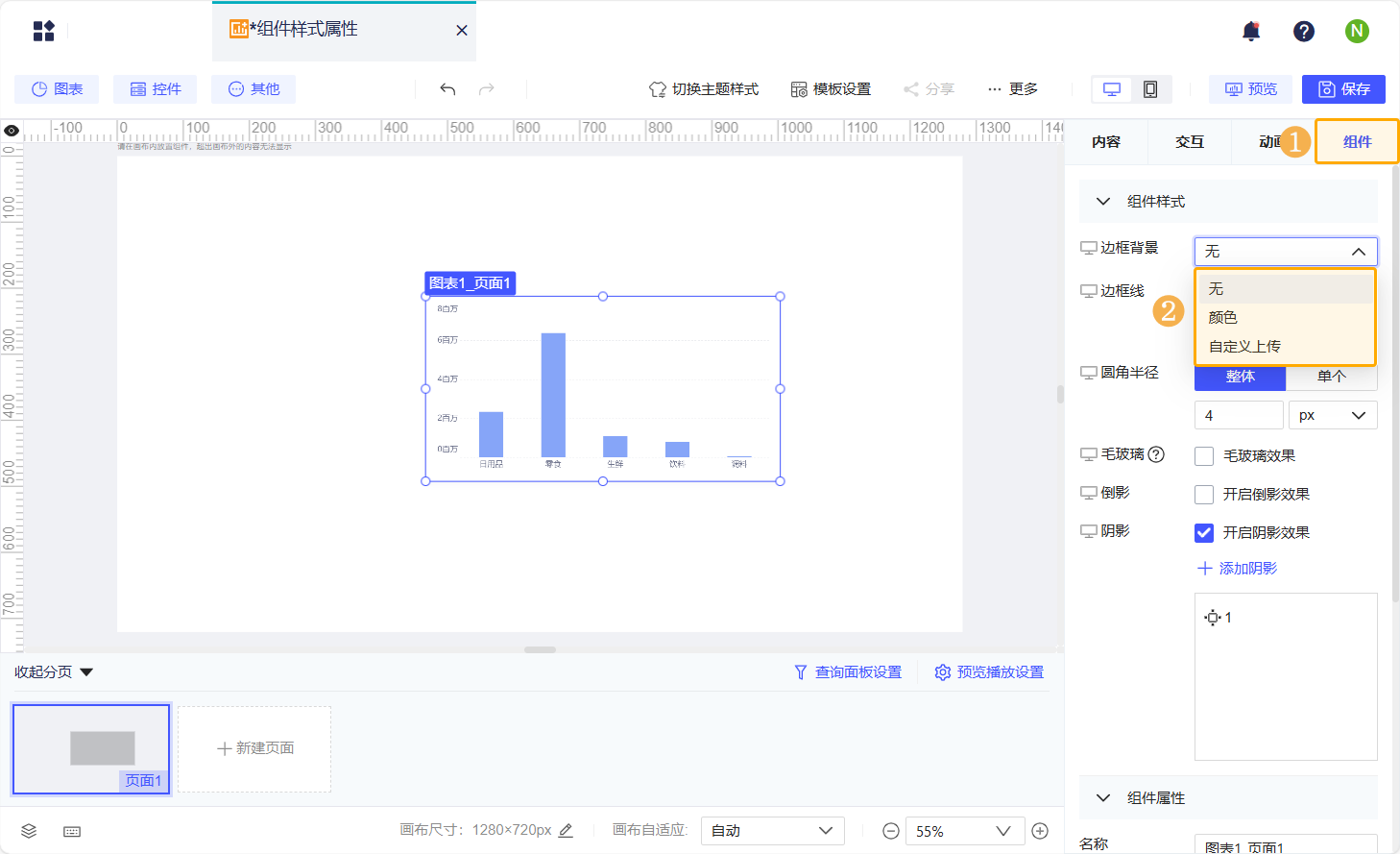Close the 组件样式属性 tab
The width and height of the screenshot is (1400, 854).
click(x=462, y=31)
